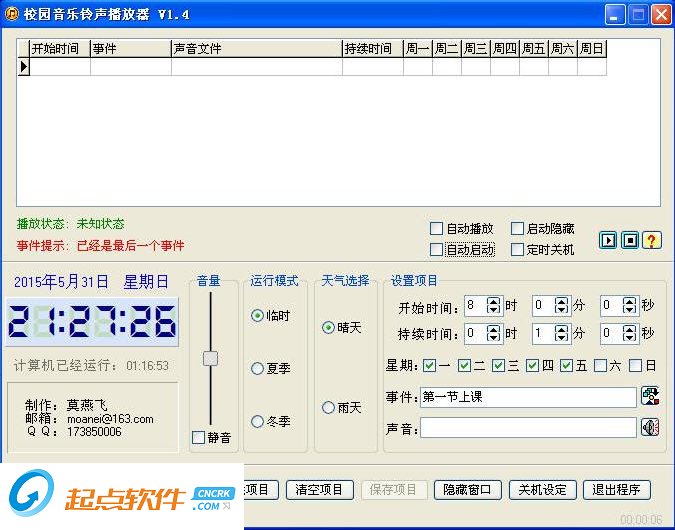
Task: Uncheck weekday 一 checkbox
Action: coord(429,366)
